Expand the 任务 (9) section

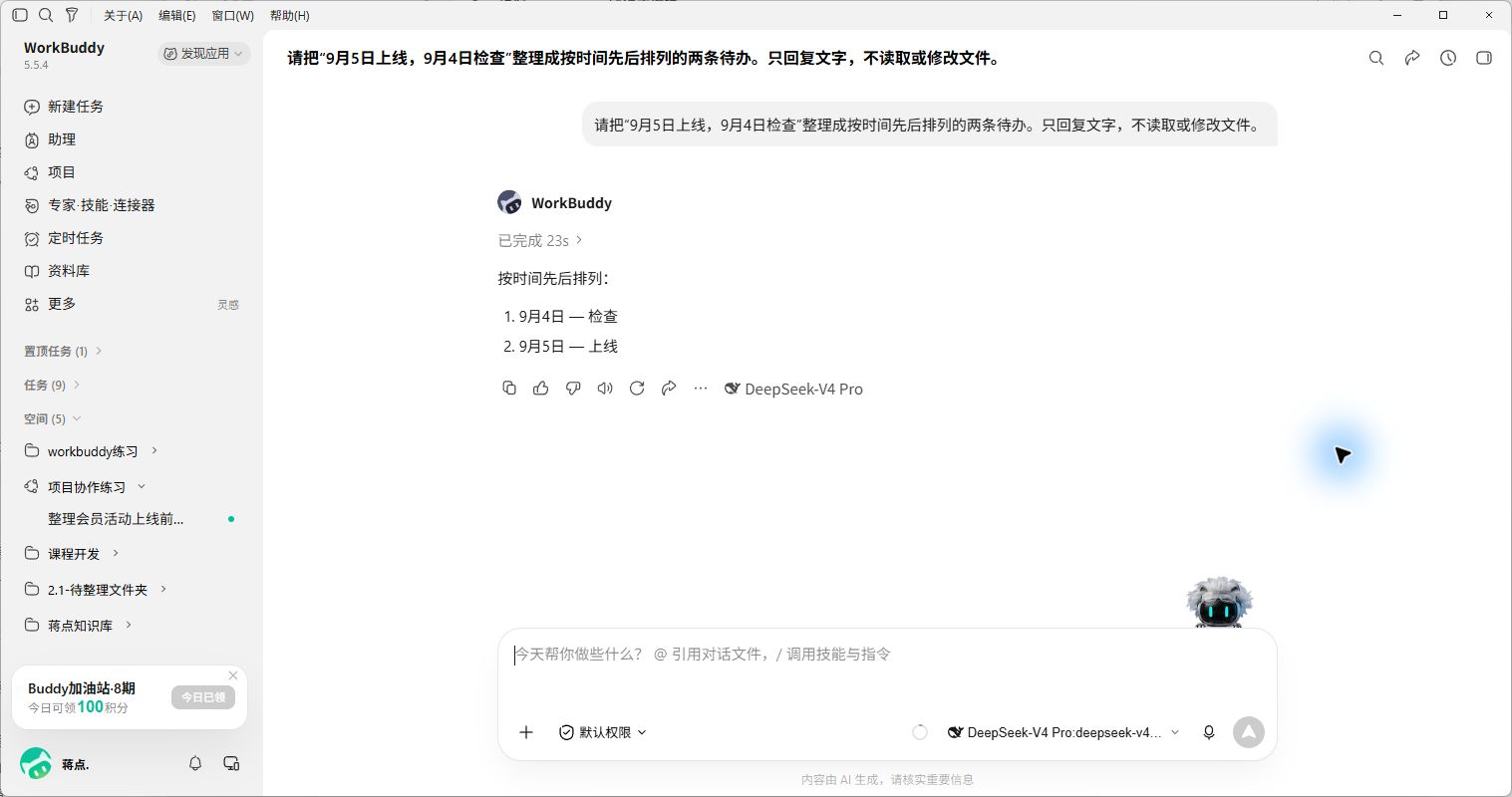(52, 385)
